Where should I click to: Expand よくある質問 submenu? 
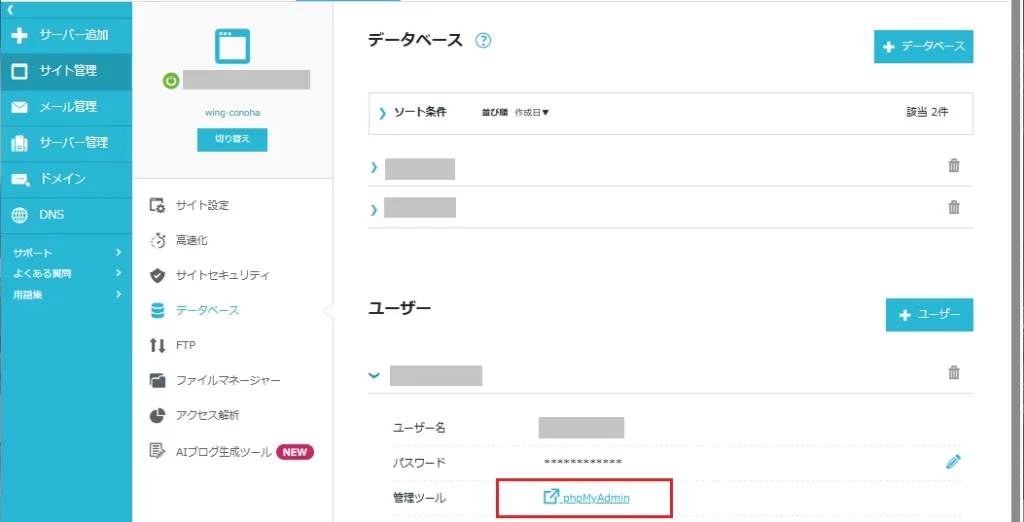coord(65,273)
